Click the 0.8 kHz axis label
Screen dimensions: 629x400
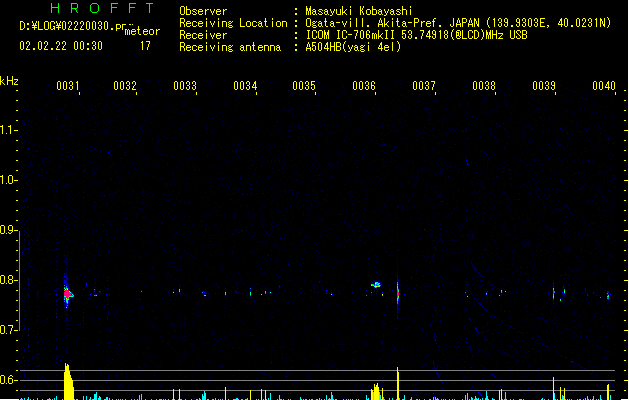point(7,280)
